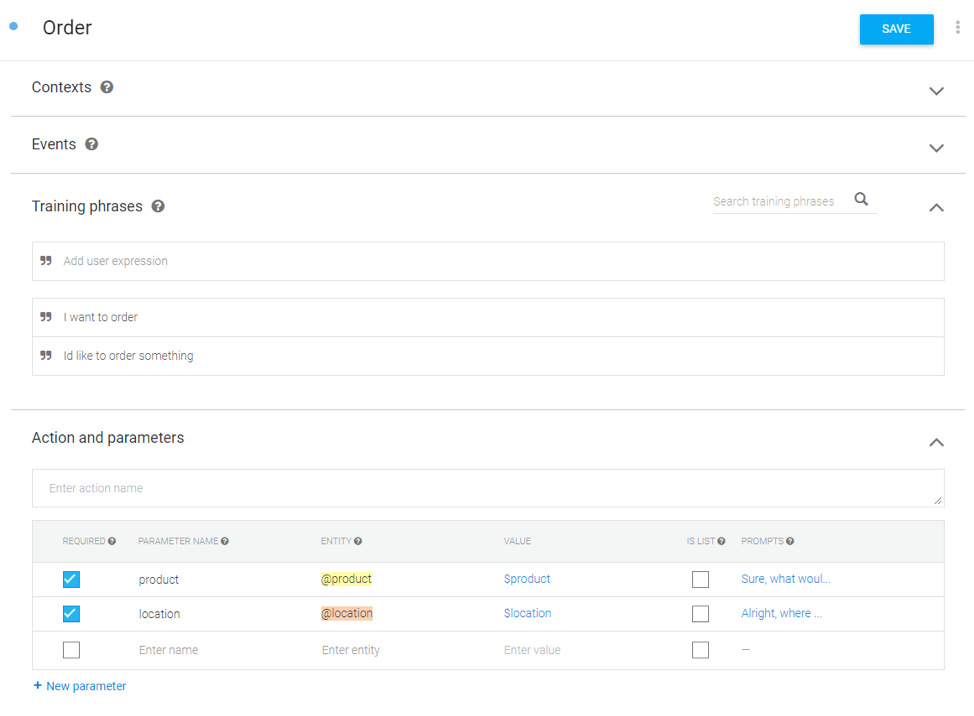Click quote icon beside 'Id like to order something'
Image resolution: width=974 pixels, height=716 pixels.
pyautogui.click(x=46, y=355)
